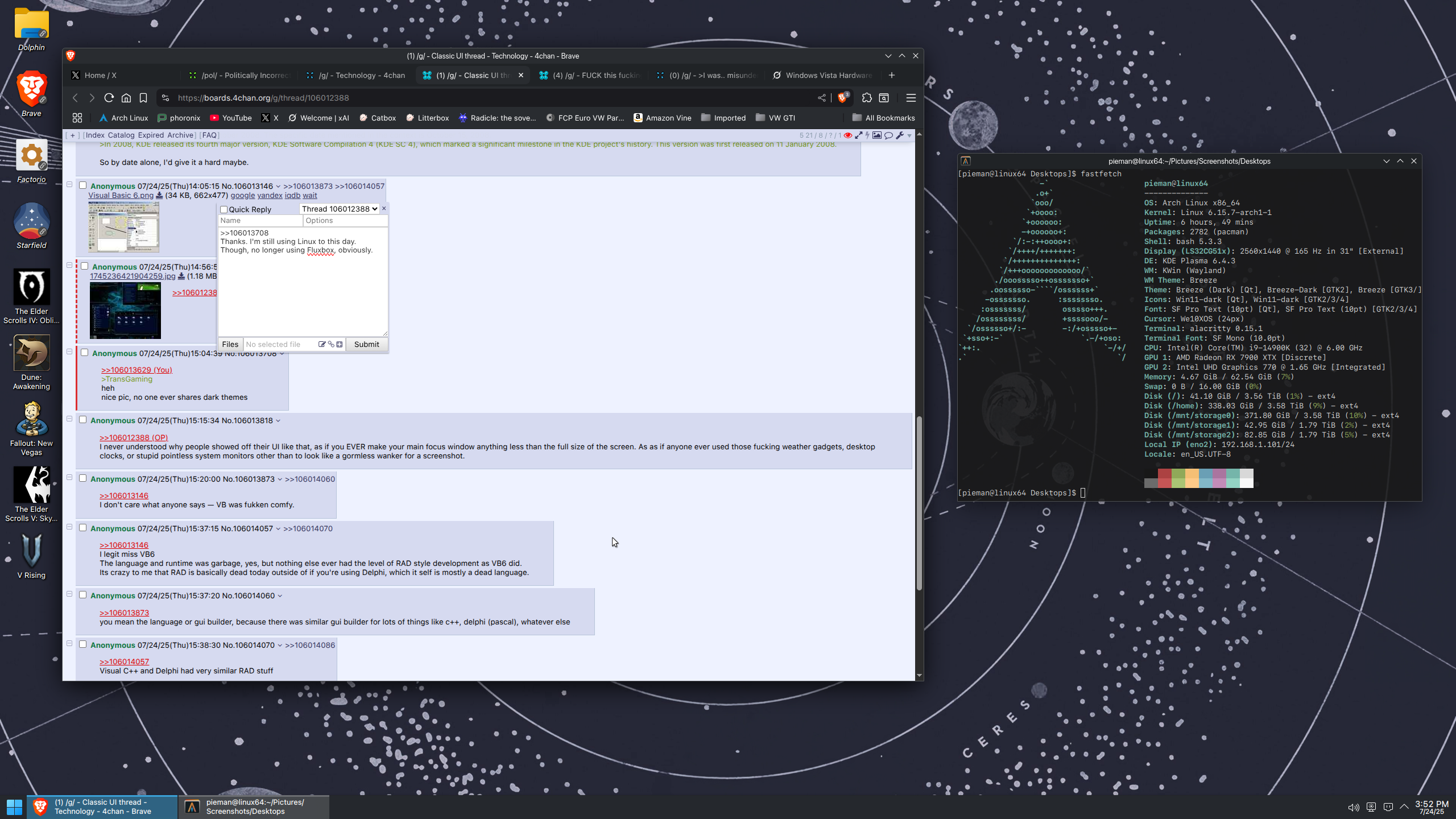Switch to the /pol/ - Politically Incorrect tab
The height and width of the screenshot is (819, 1456).
click(x=241, y=75)
